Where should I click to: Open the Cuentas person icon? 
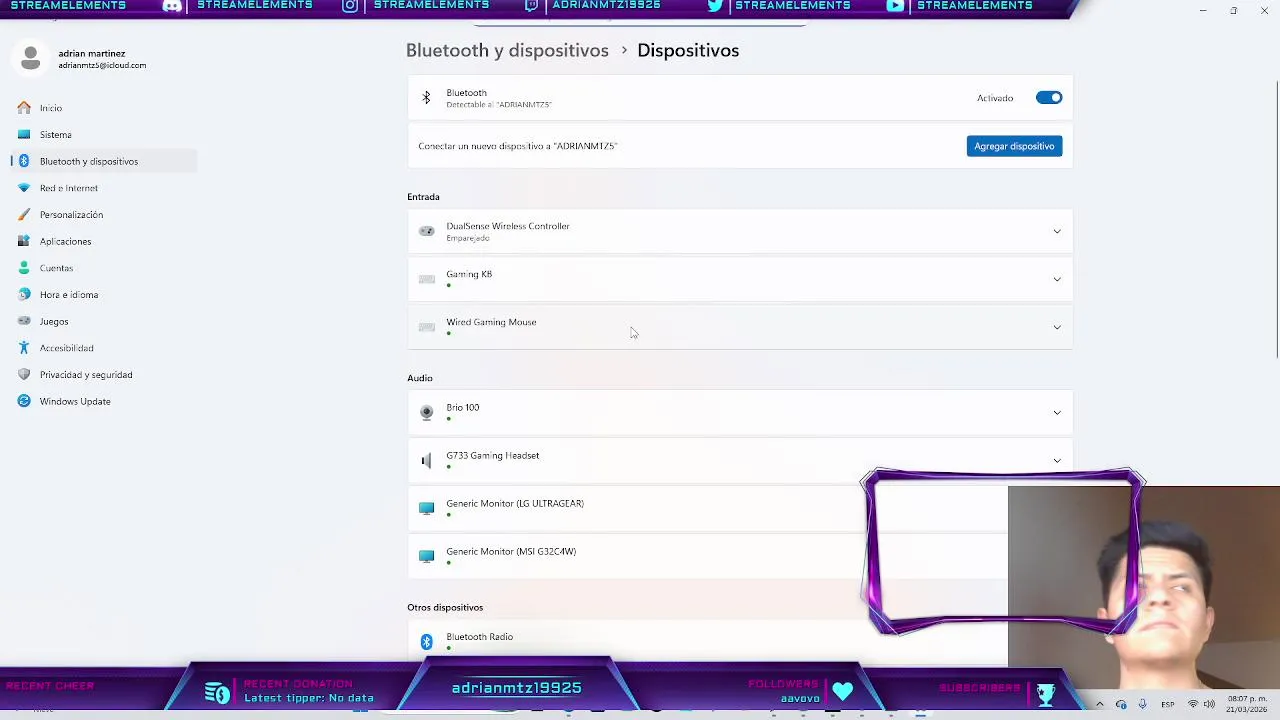click(24, 268)
